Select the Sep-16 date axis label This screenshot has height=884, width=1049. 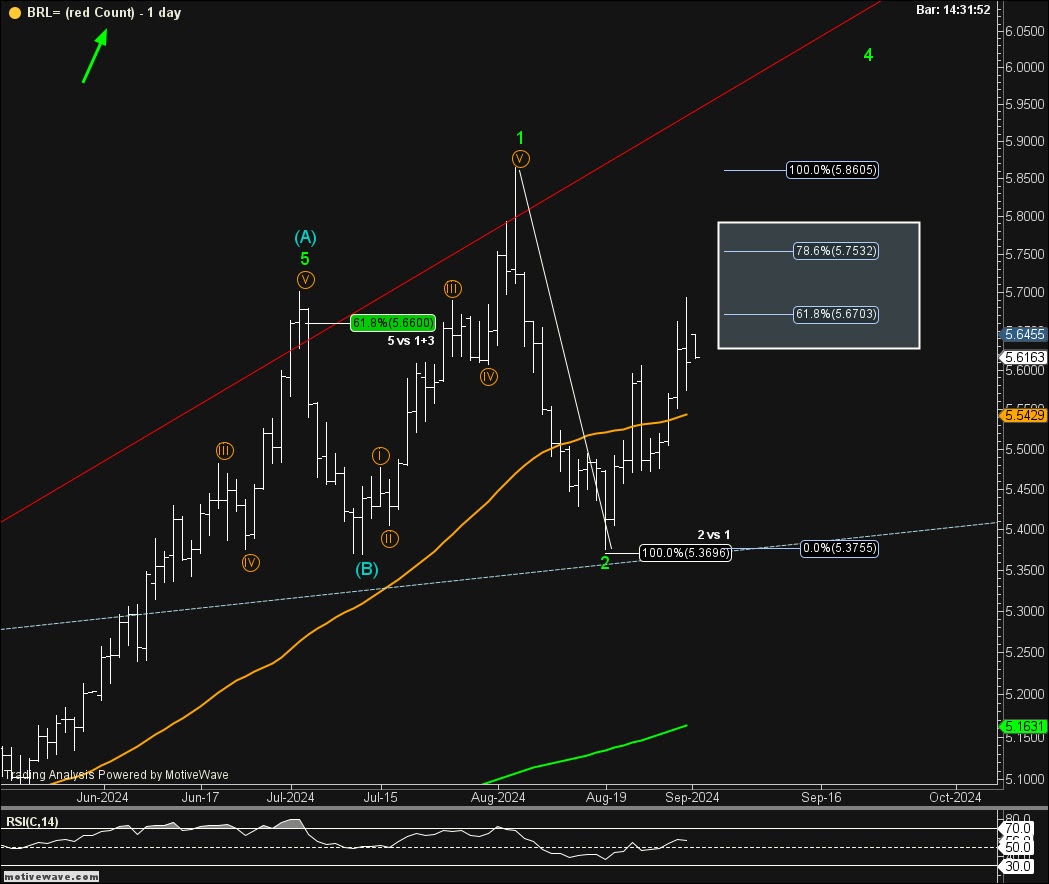[x=821, y=797]
